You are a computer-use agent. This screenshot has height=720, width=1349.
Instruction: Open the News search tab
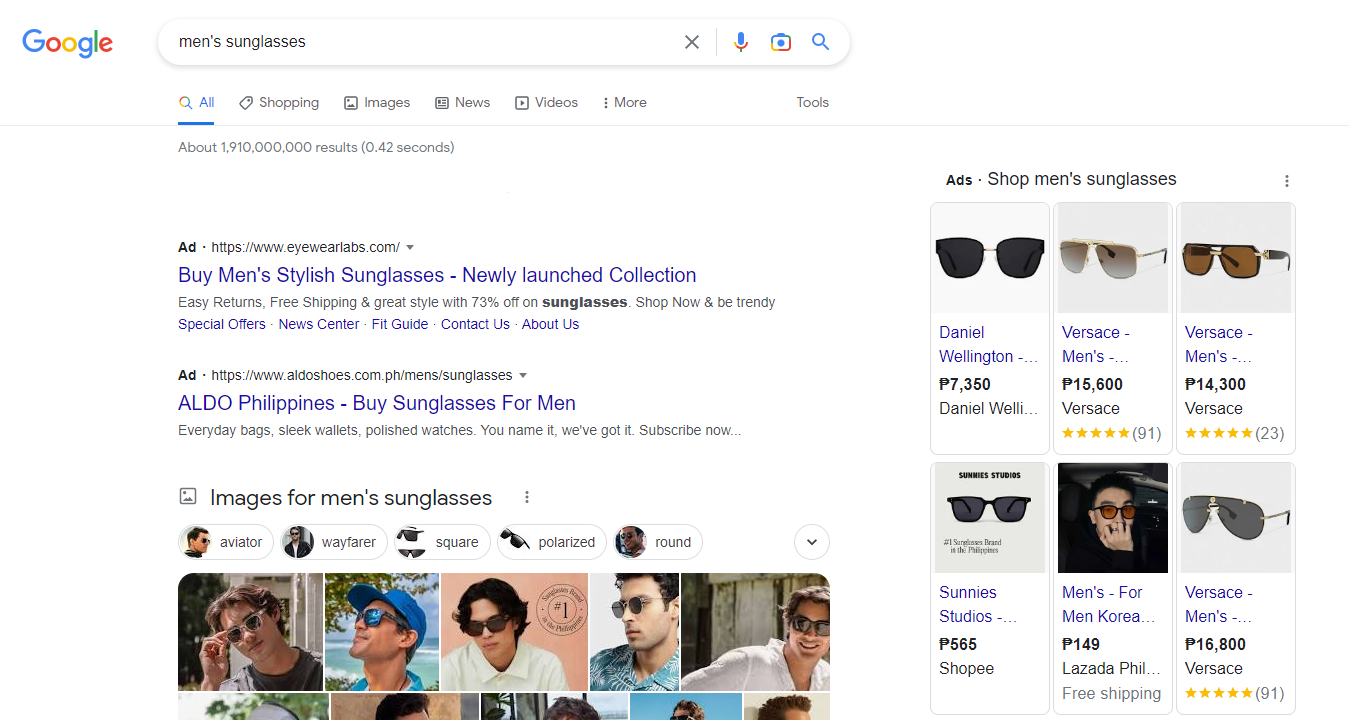(462, 102)
